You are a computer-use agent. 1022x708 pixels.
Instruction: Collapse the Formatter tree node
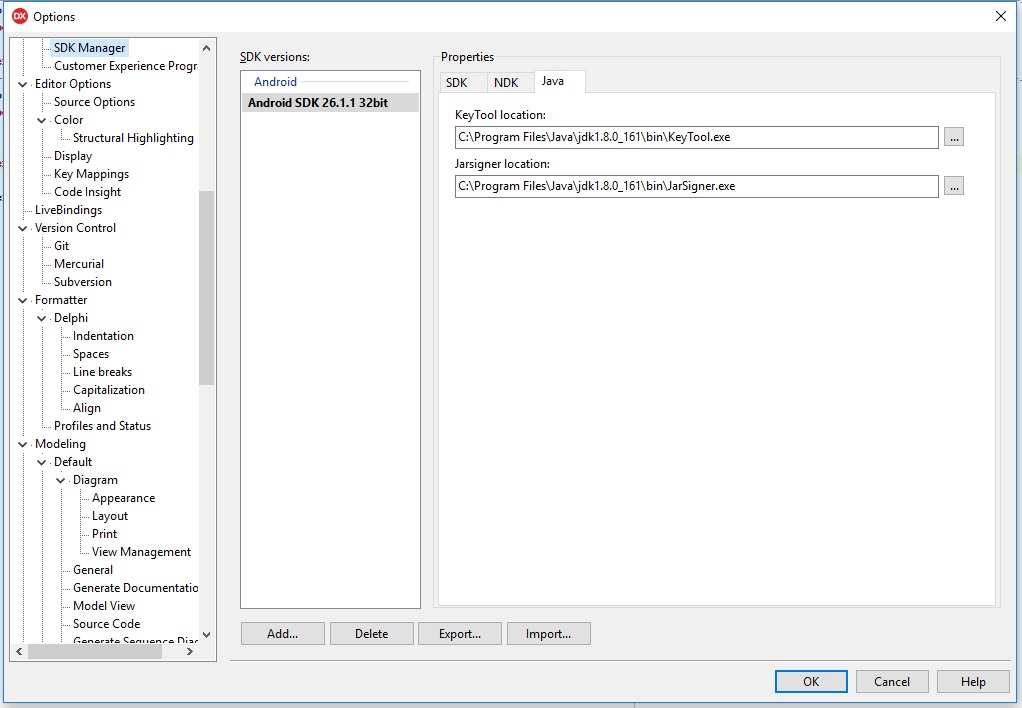(23, 300)
